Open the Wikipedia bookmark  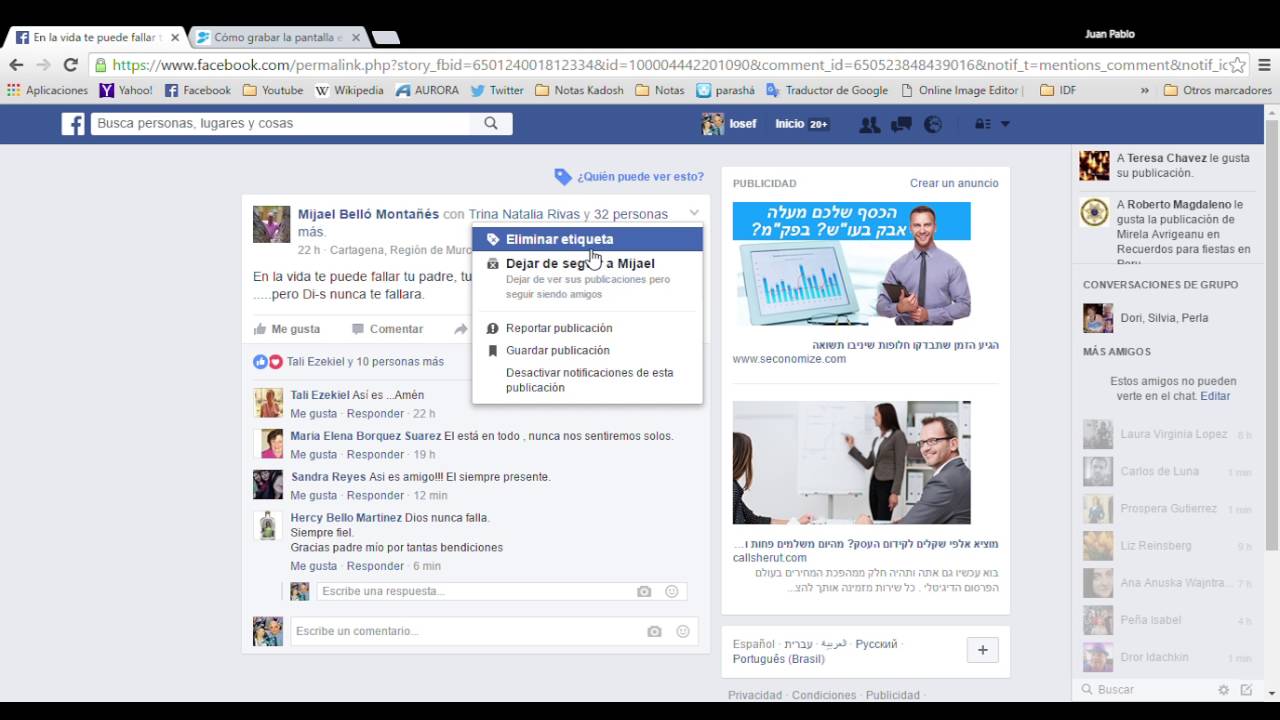349,90
